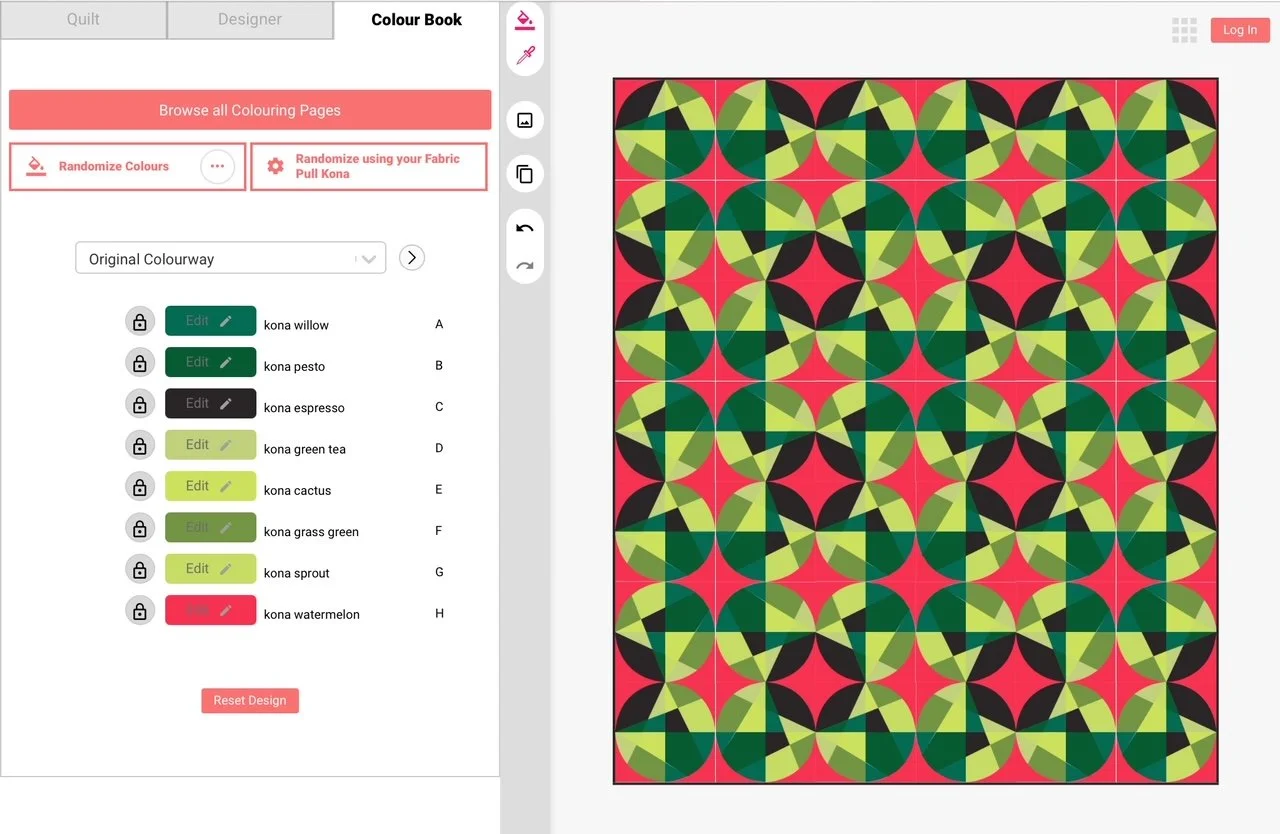This screenshot has width=1280, height=834.
Task: Select the Colour Book tab
Action: [416, 20]
